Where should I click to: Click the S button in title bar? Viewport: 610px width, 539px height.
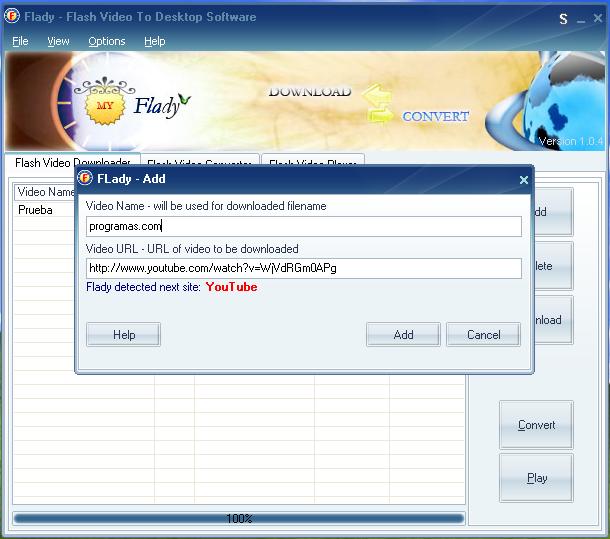coord(563,19)
